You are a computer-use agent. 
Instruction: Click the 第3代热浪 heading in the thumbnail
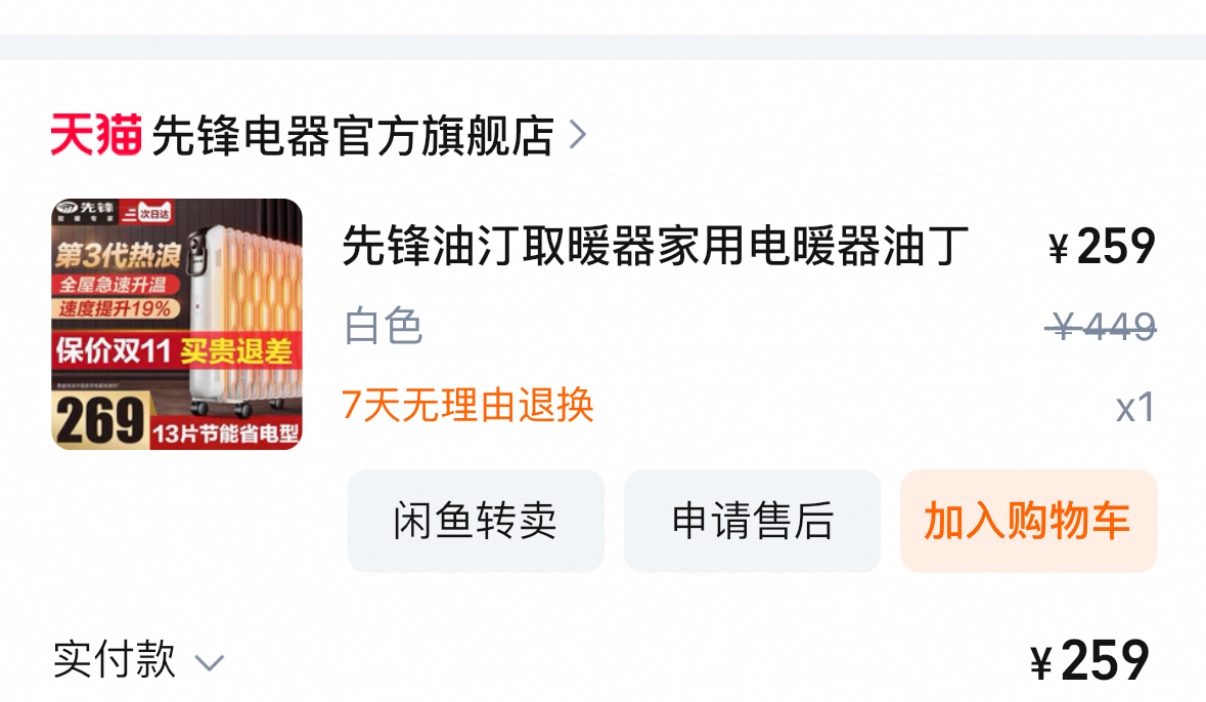point(116,254)
